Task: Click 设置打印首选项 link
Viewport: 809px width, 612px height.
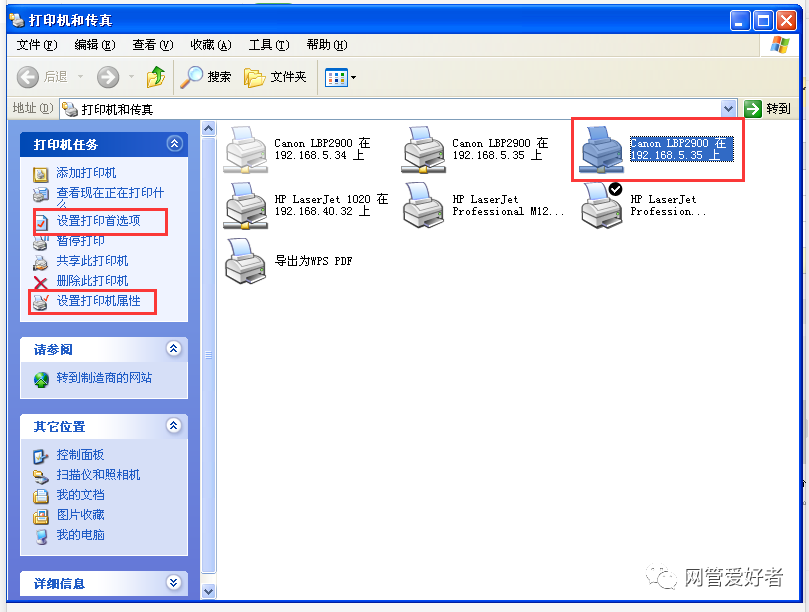Action: [x=99, y=221]
